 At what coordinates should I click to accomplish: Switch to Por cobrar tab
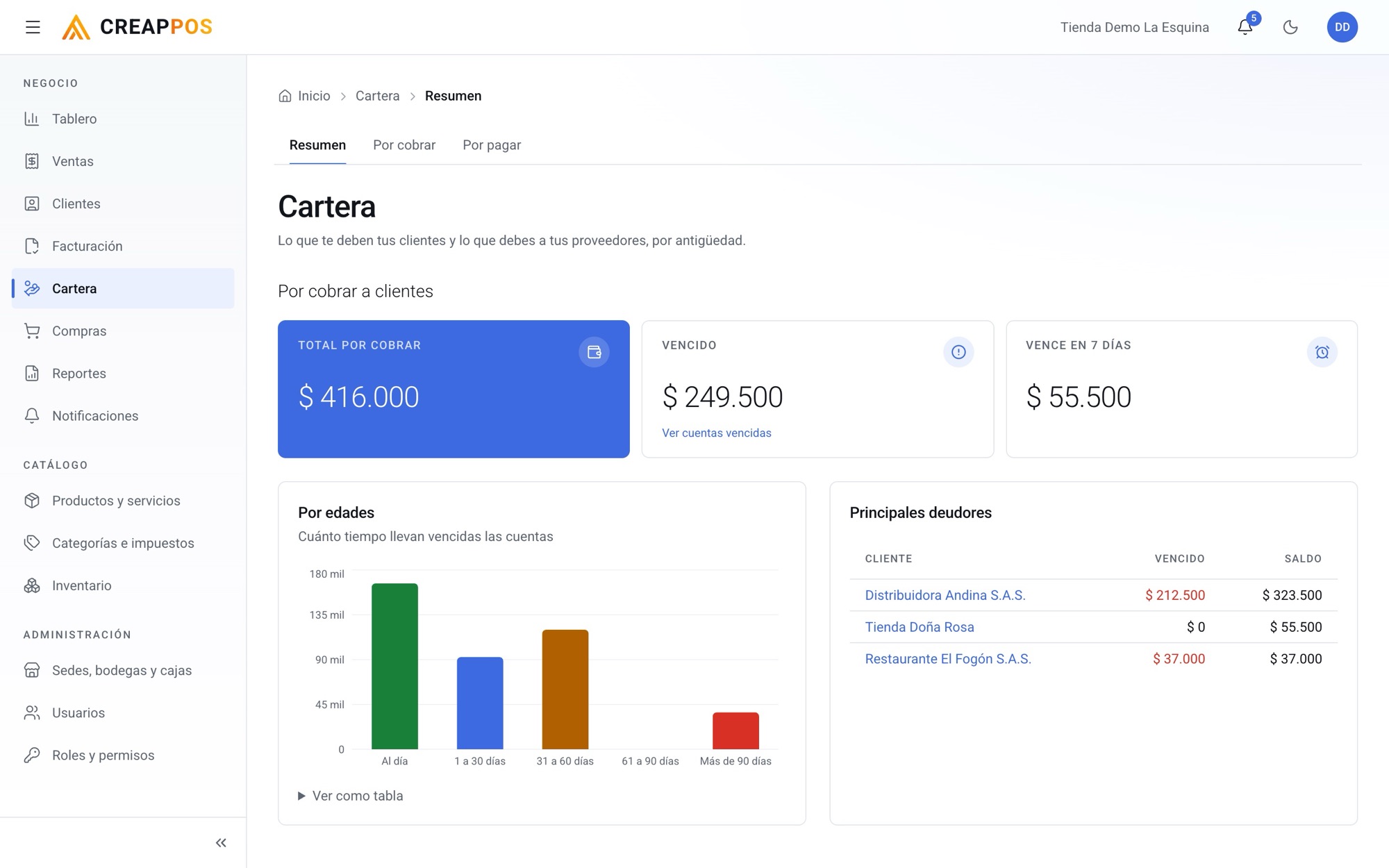(404, 145)
